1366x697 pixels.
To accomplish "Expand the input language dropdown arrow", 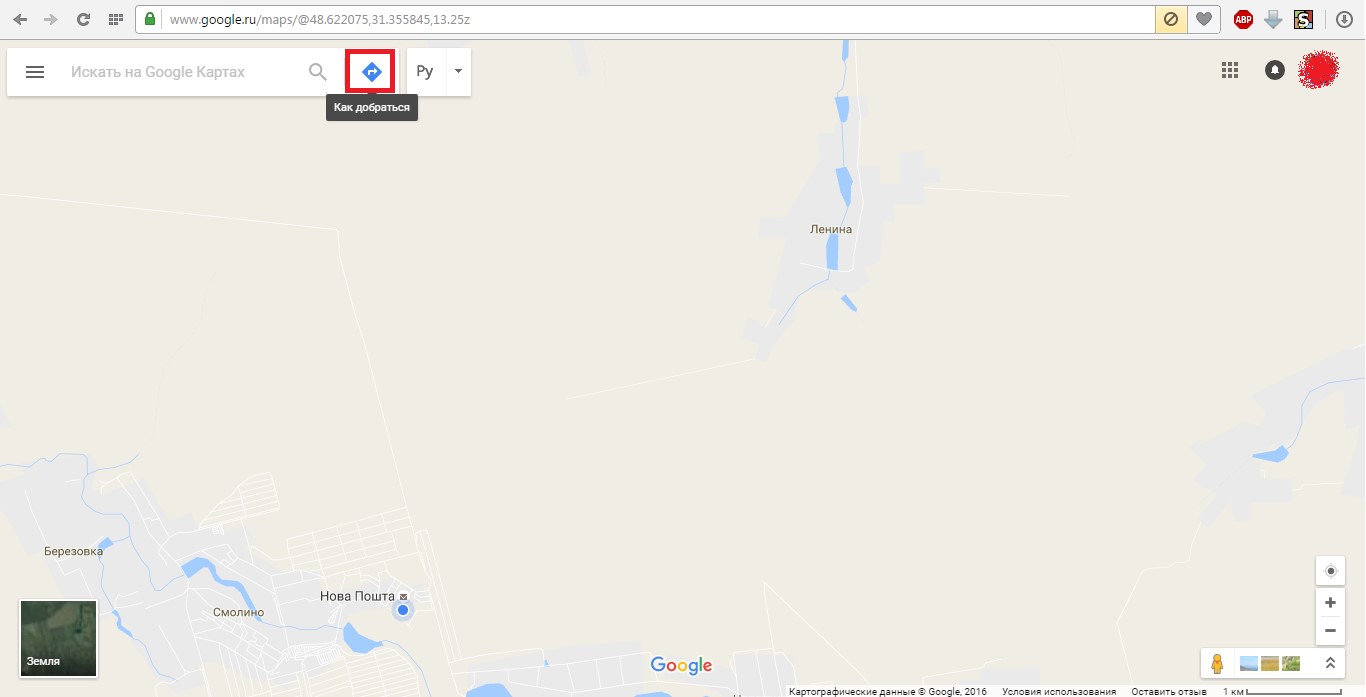I will click(x=458, y=72).
